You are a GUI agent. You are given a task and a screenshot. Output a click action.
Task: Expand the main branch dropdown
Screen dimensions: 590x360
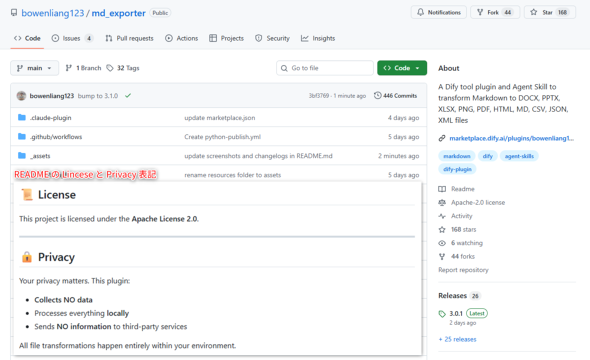pos(34,68)
